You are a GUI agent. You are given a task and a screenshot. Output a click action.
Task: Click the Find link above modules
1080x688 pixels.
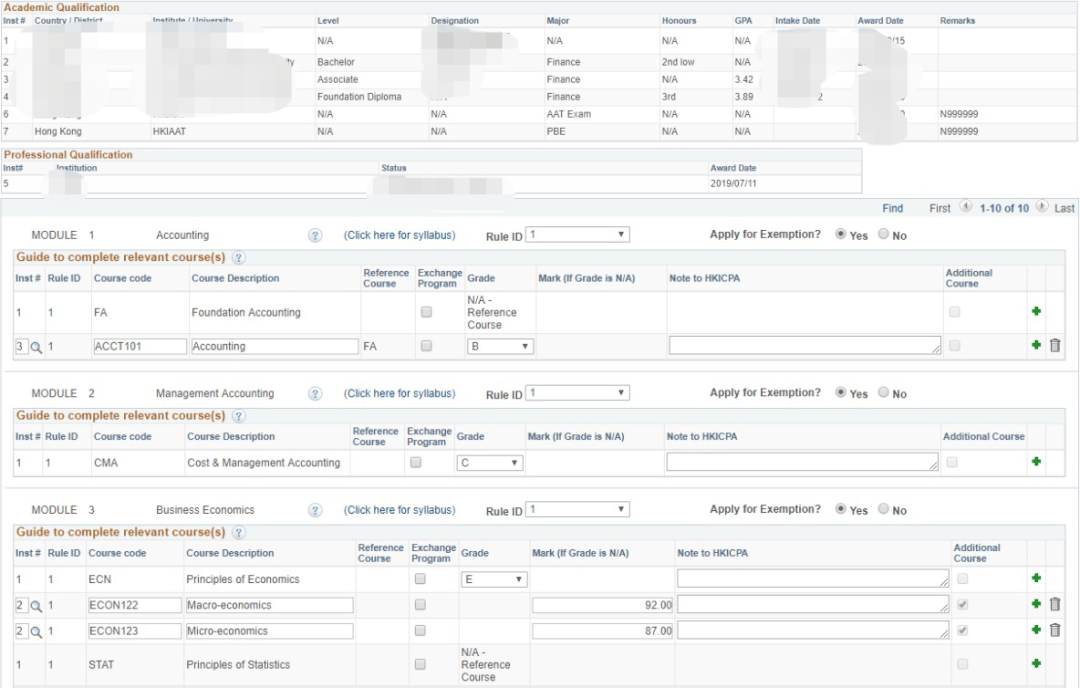pos(892,208)
